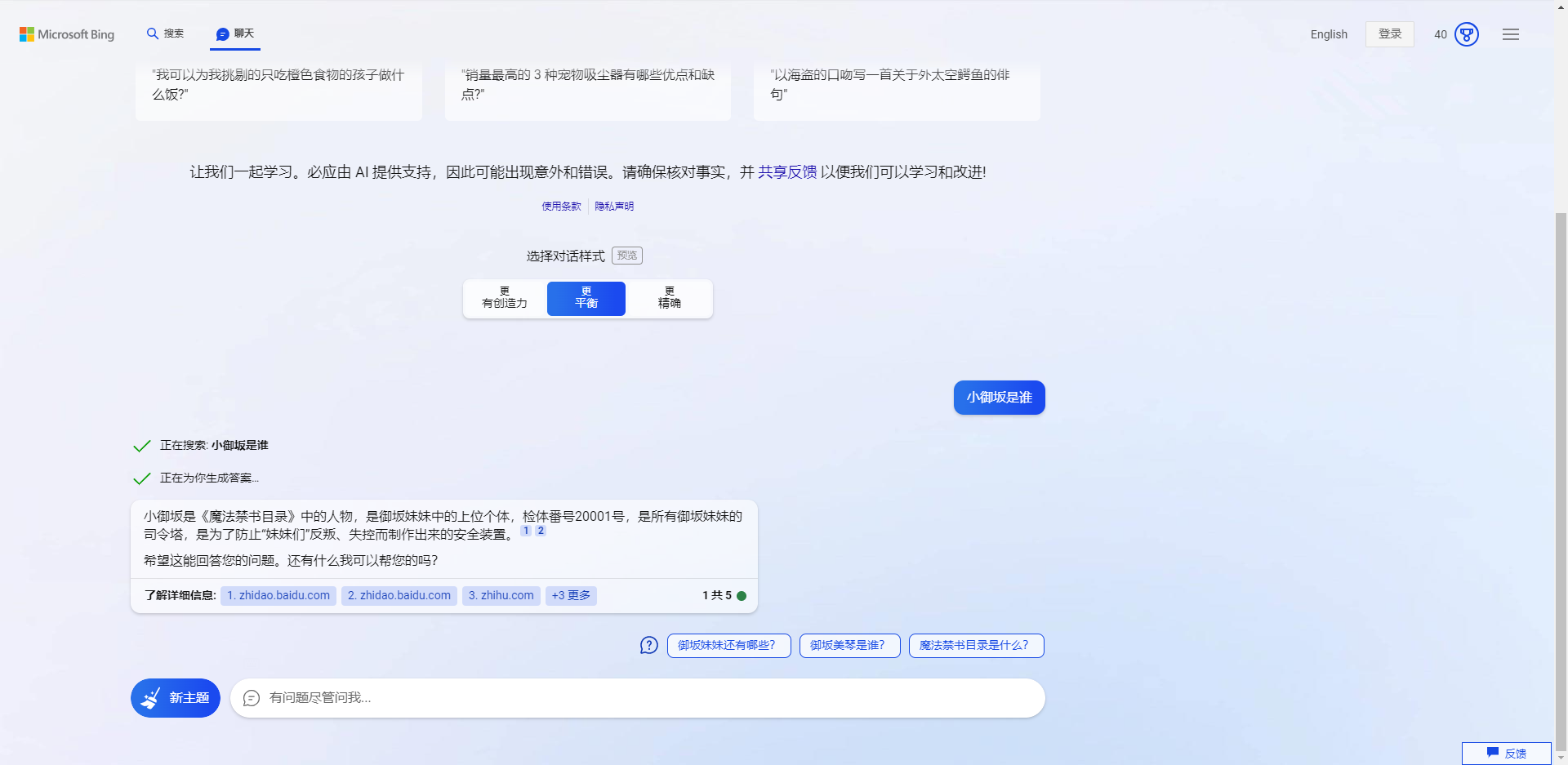Click the chat bubble icon in input box
Image resolution: width=1568 pixels, height=765 pixels.
pyautogui.click(x=252, y=698)
